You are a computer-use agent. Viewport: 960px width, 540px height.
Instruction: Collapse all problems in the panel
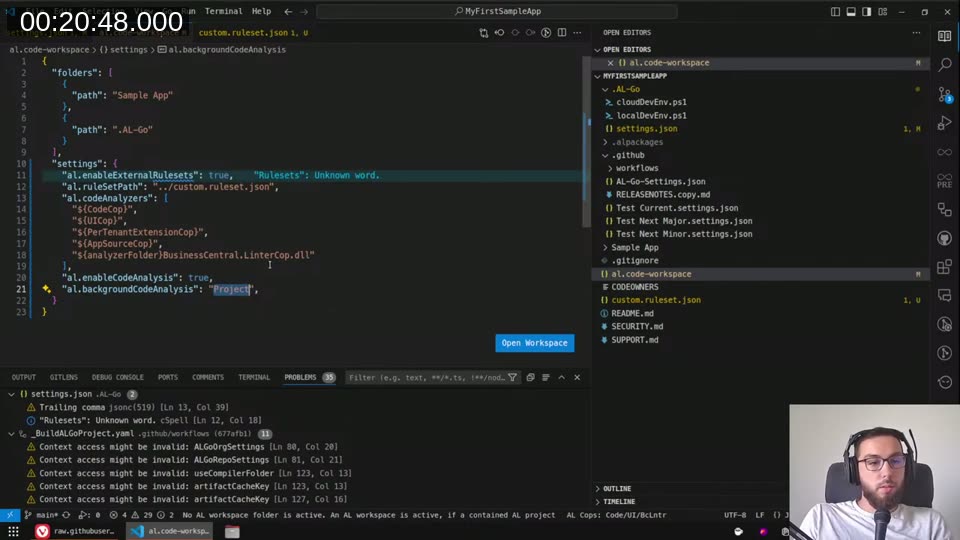point(530,378)
